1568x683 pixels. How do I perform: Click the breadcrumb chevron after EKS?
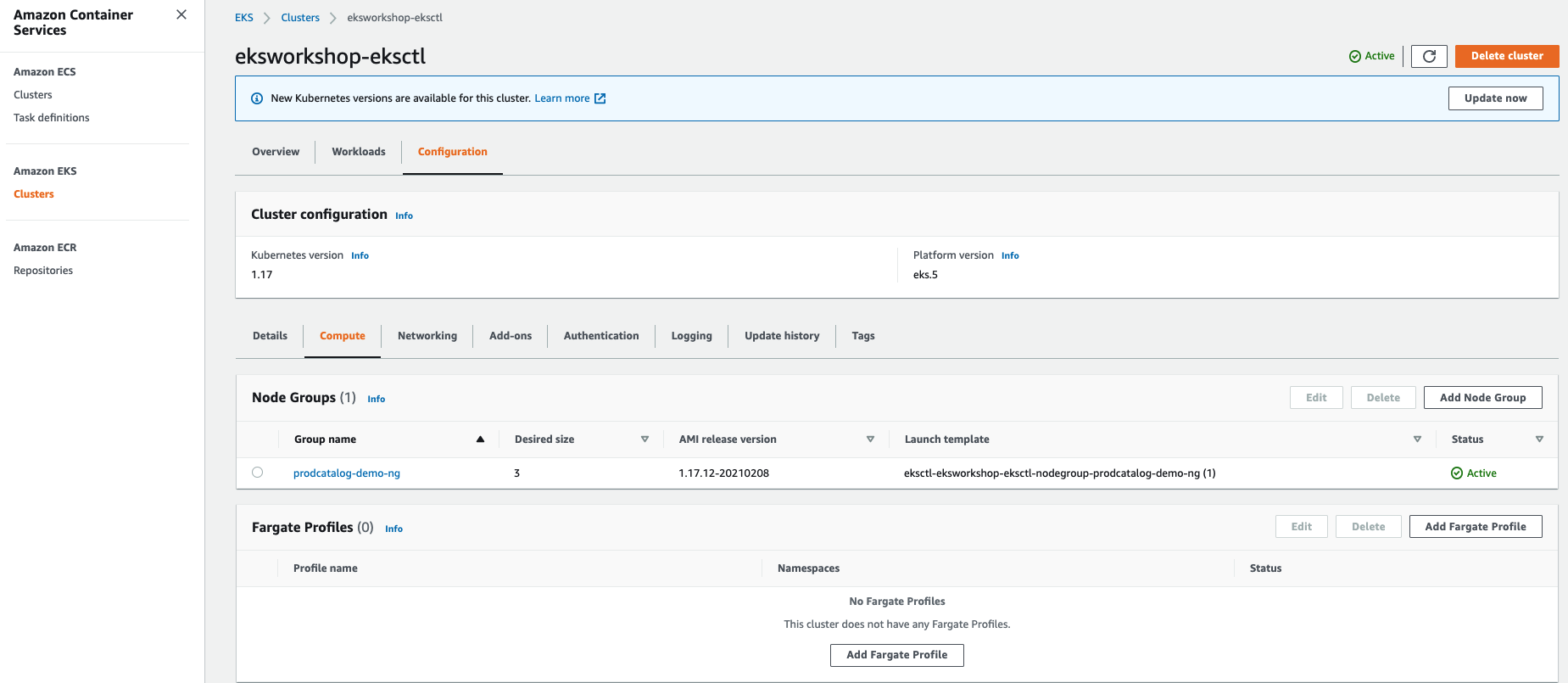[266, 18]
